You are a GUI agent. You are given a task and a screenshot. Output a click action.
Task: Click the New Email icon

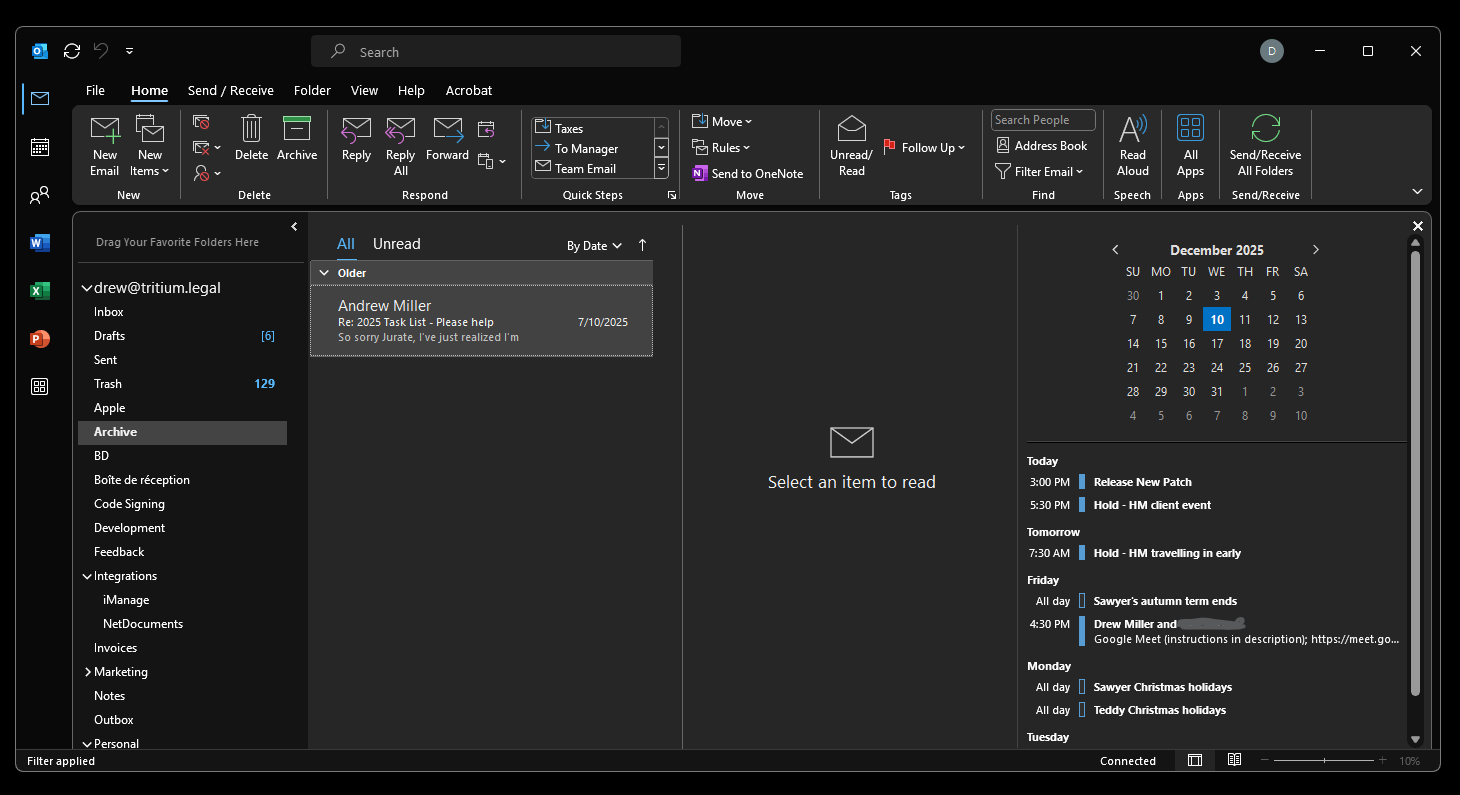click(x=105, y=130)
